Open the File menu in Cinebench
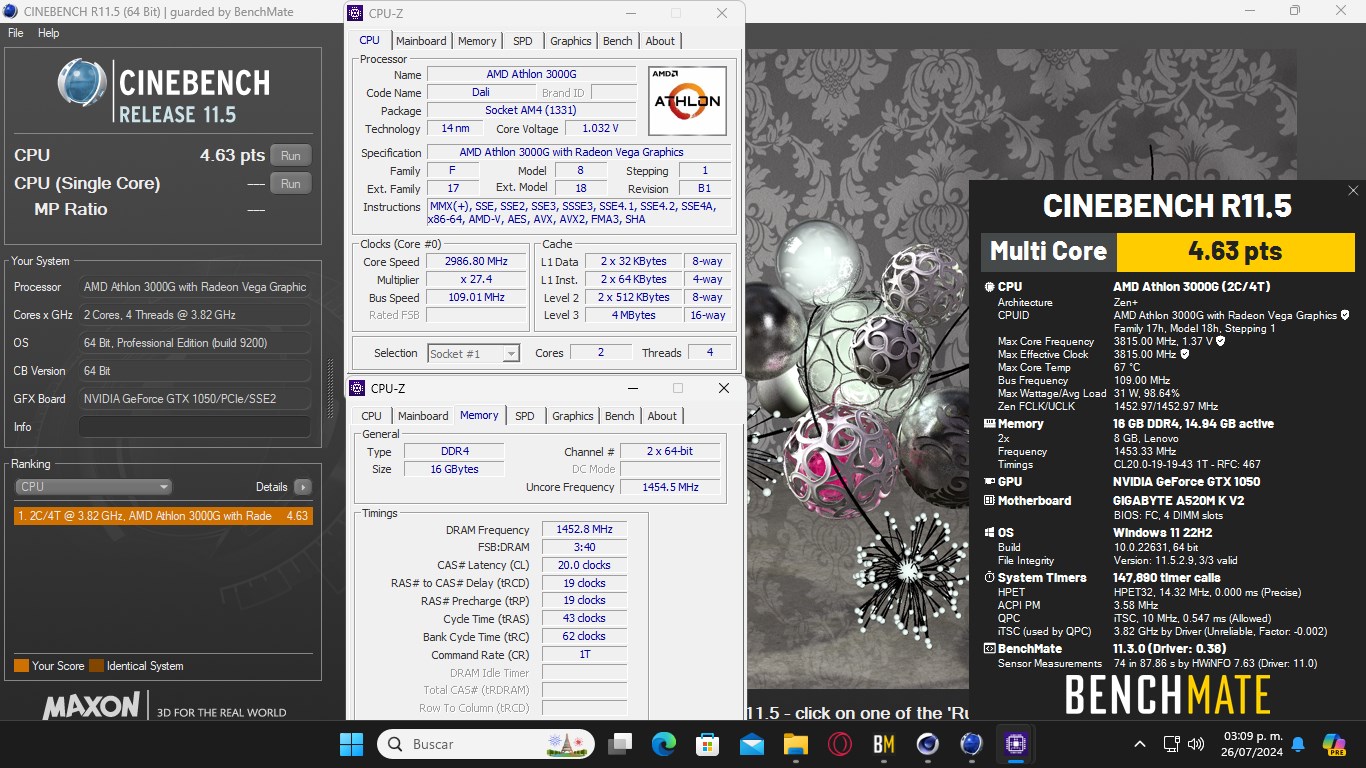1366x768 pixels. coord(16,33)
